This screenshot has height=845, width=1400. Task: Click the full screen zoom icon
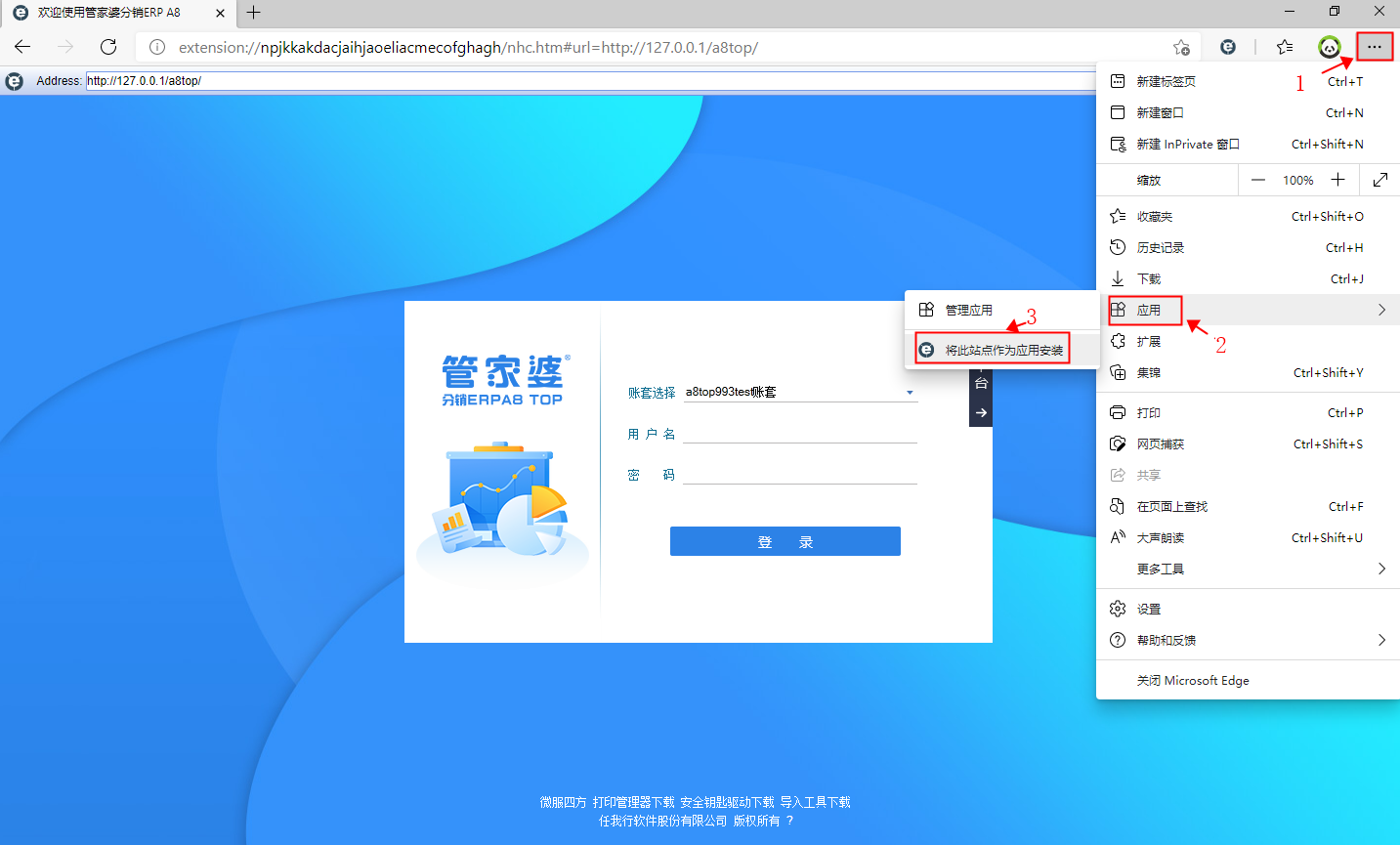(1379, 180)
